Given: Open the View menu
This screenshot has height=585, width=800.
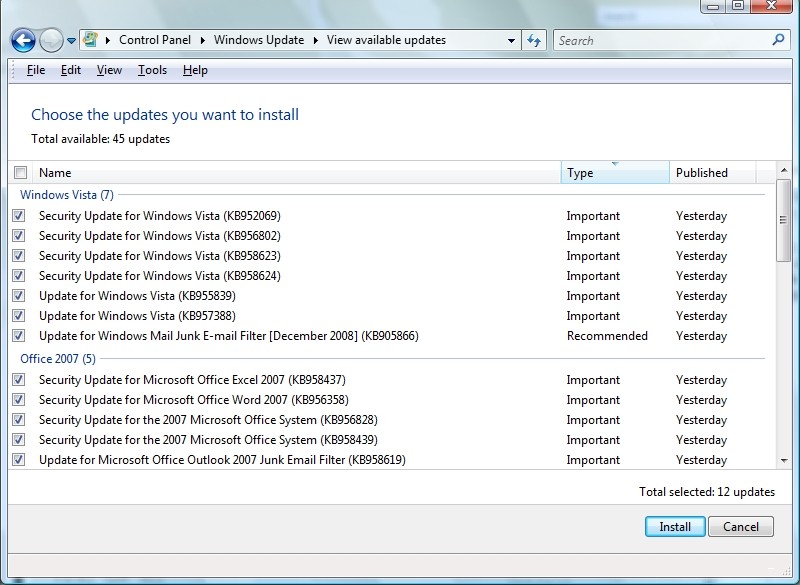Looking at the screenshot, I should pyautogui.click(x=109, y=70).
